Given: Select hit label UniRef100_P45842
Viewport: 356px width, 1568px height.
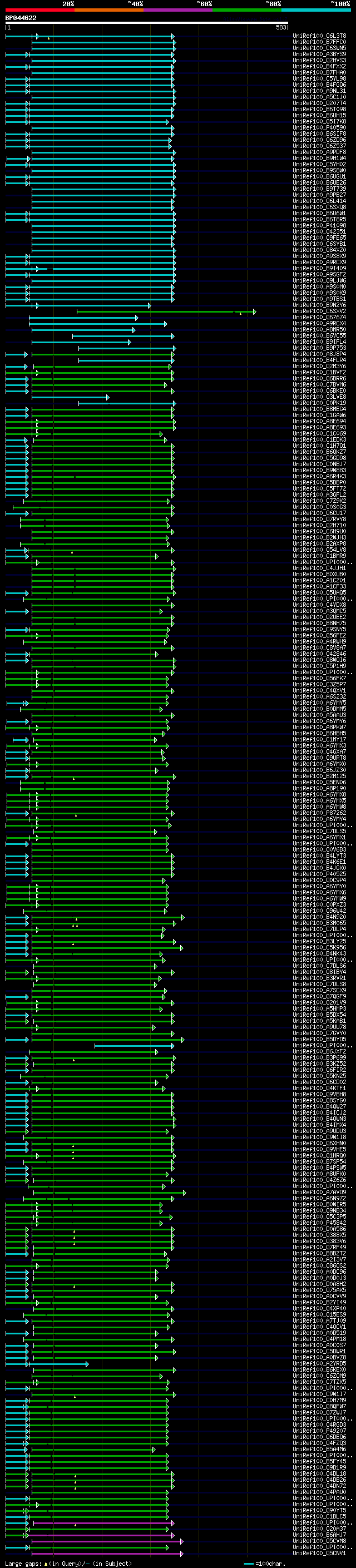Looking at the screenshot, I should pyautogui.click(x=319, y=1223).
